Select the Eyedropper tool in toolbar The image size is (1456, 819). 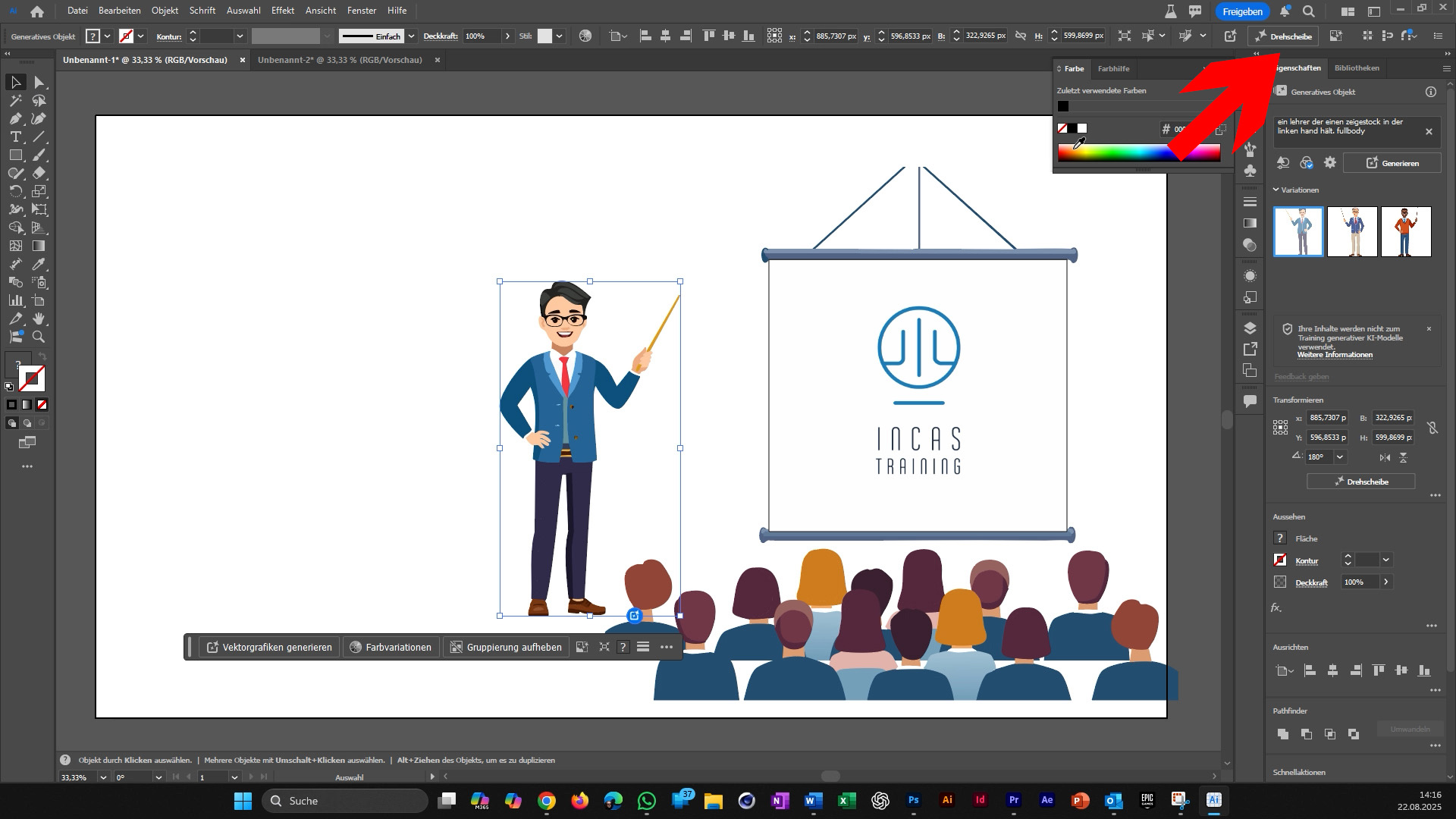[39, 264]
